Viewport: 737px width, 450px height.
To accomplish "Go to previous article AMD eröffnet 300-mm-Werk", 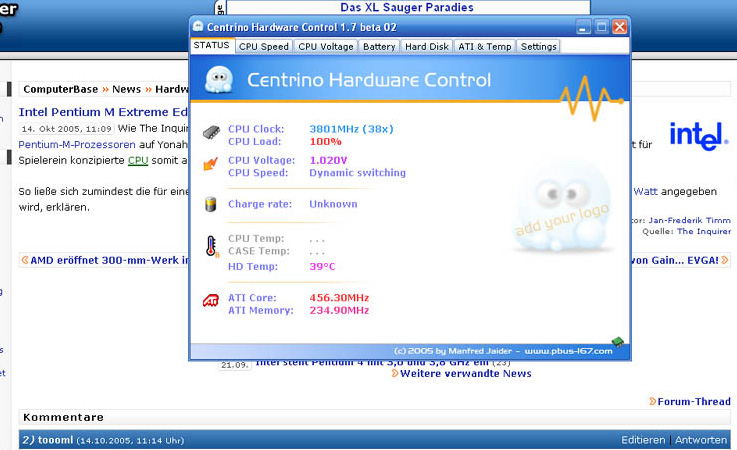I will (x=104, y=260).
